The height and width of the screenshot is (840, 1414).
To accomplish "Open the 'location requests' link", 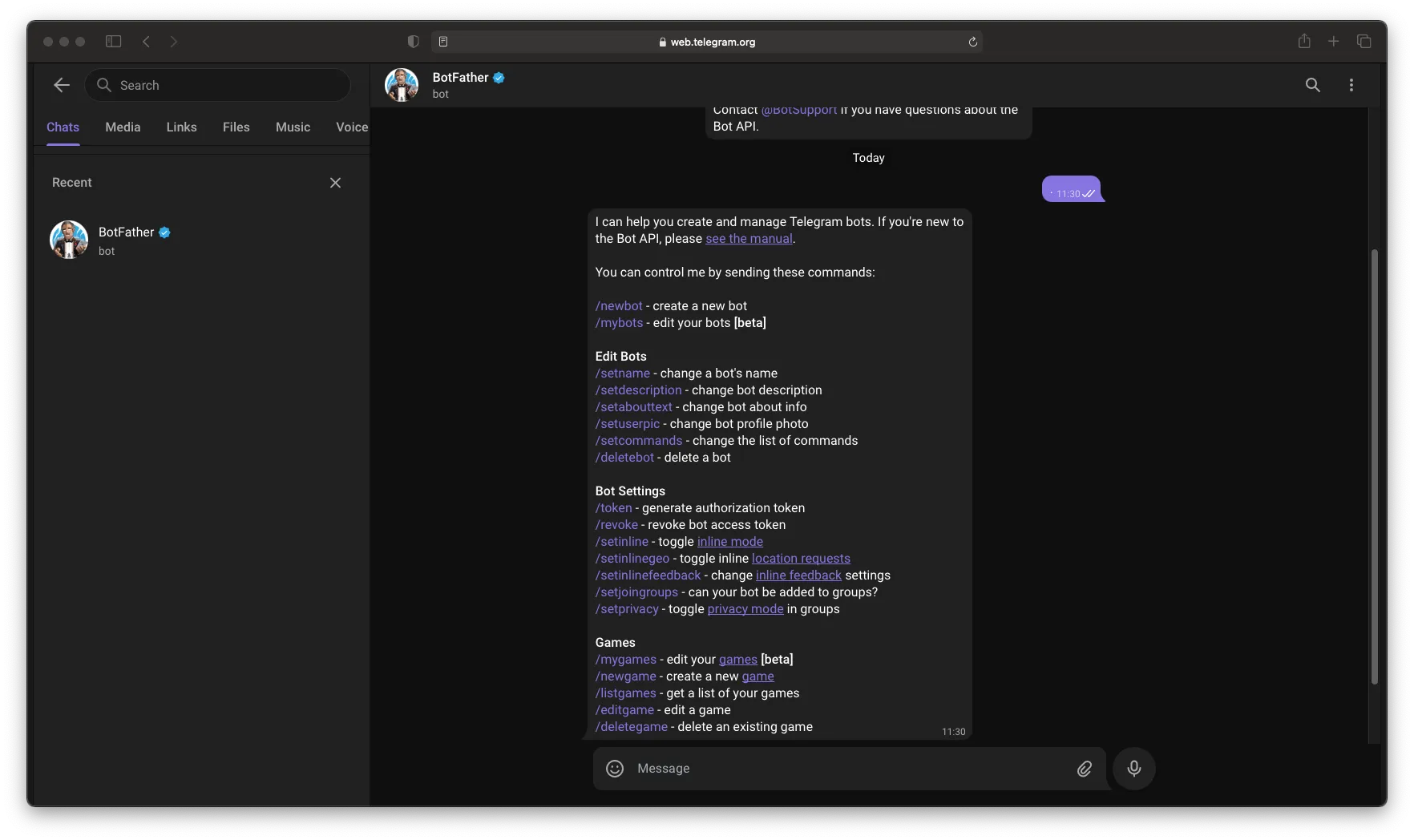I will click(x=801, y=559).
